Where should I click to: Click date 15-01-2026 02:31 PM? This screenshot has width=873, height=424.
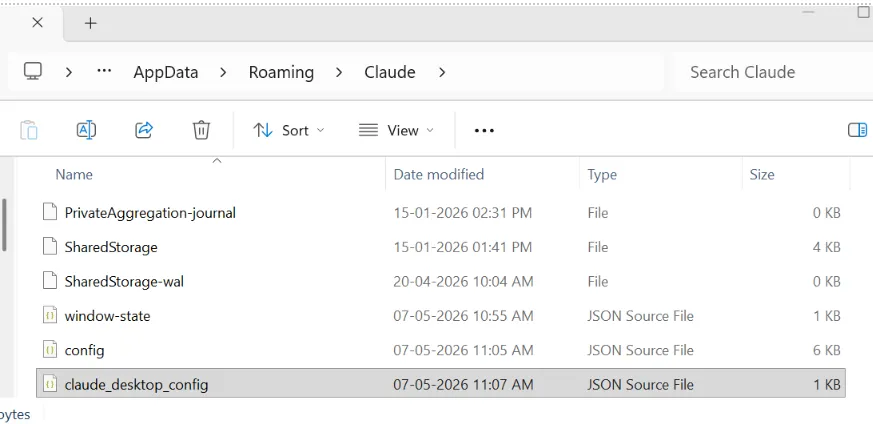pyautogui.click(x=463, y=213)
